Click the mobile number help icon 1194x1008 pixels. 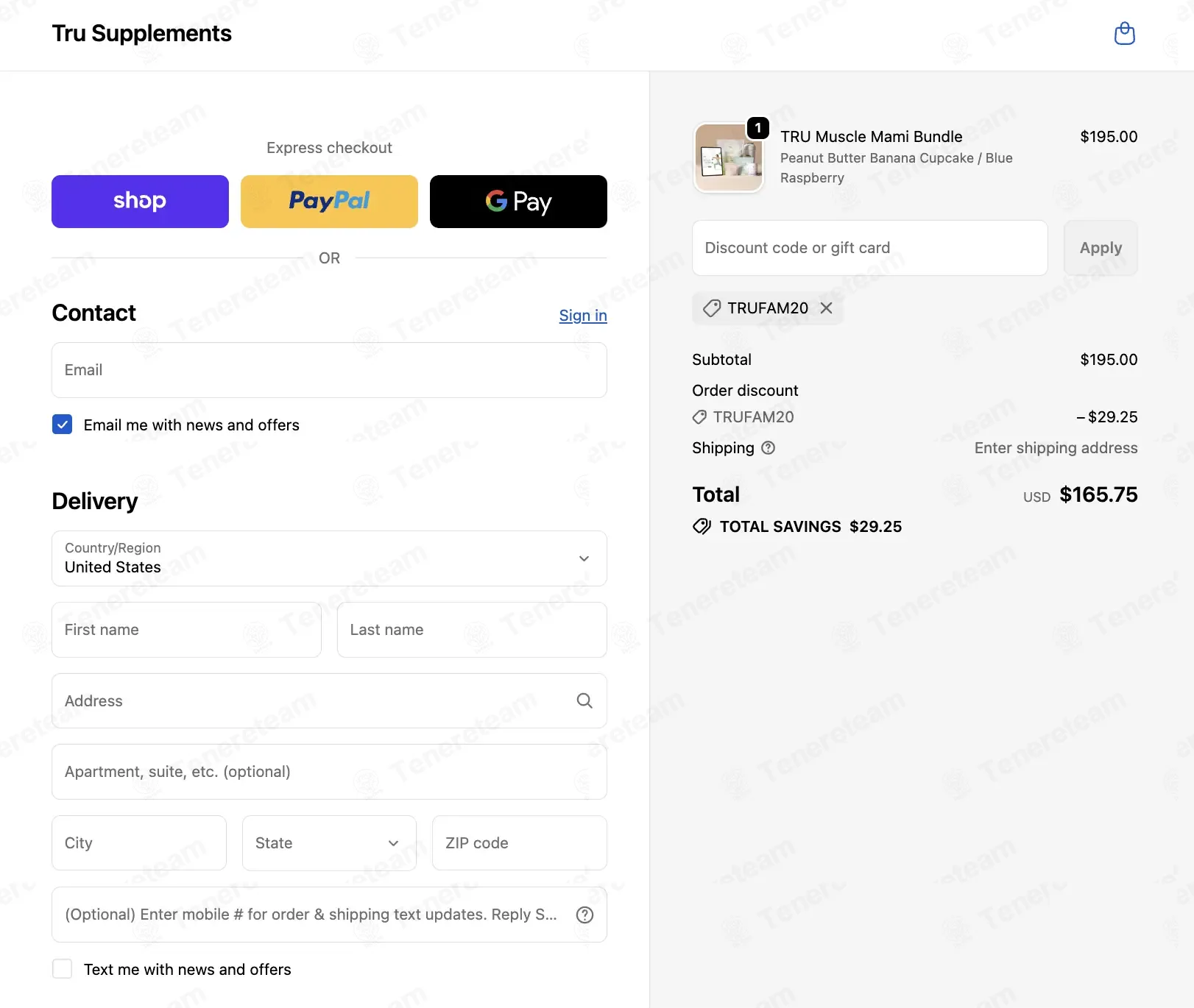click(x=584, y=915)
